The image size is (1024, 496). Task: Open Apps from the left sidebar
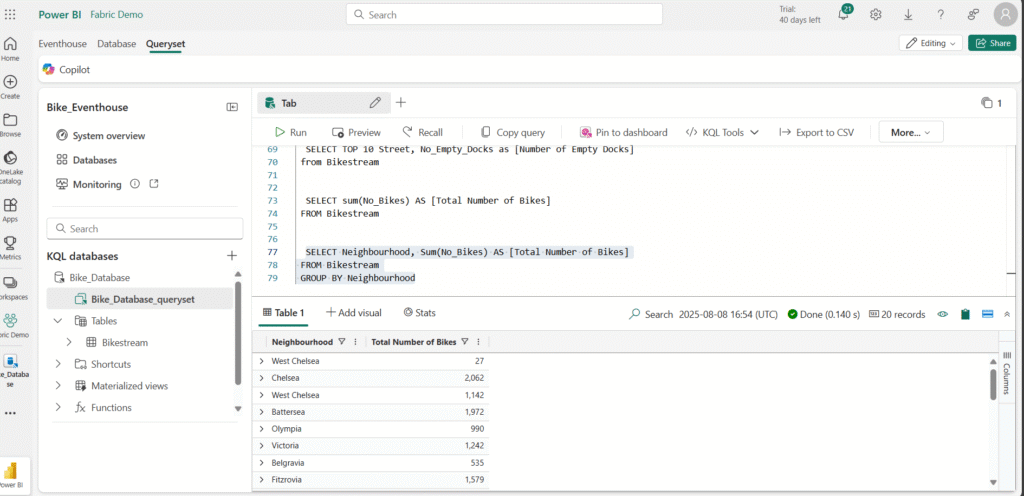[10, 210]
